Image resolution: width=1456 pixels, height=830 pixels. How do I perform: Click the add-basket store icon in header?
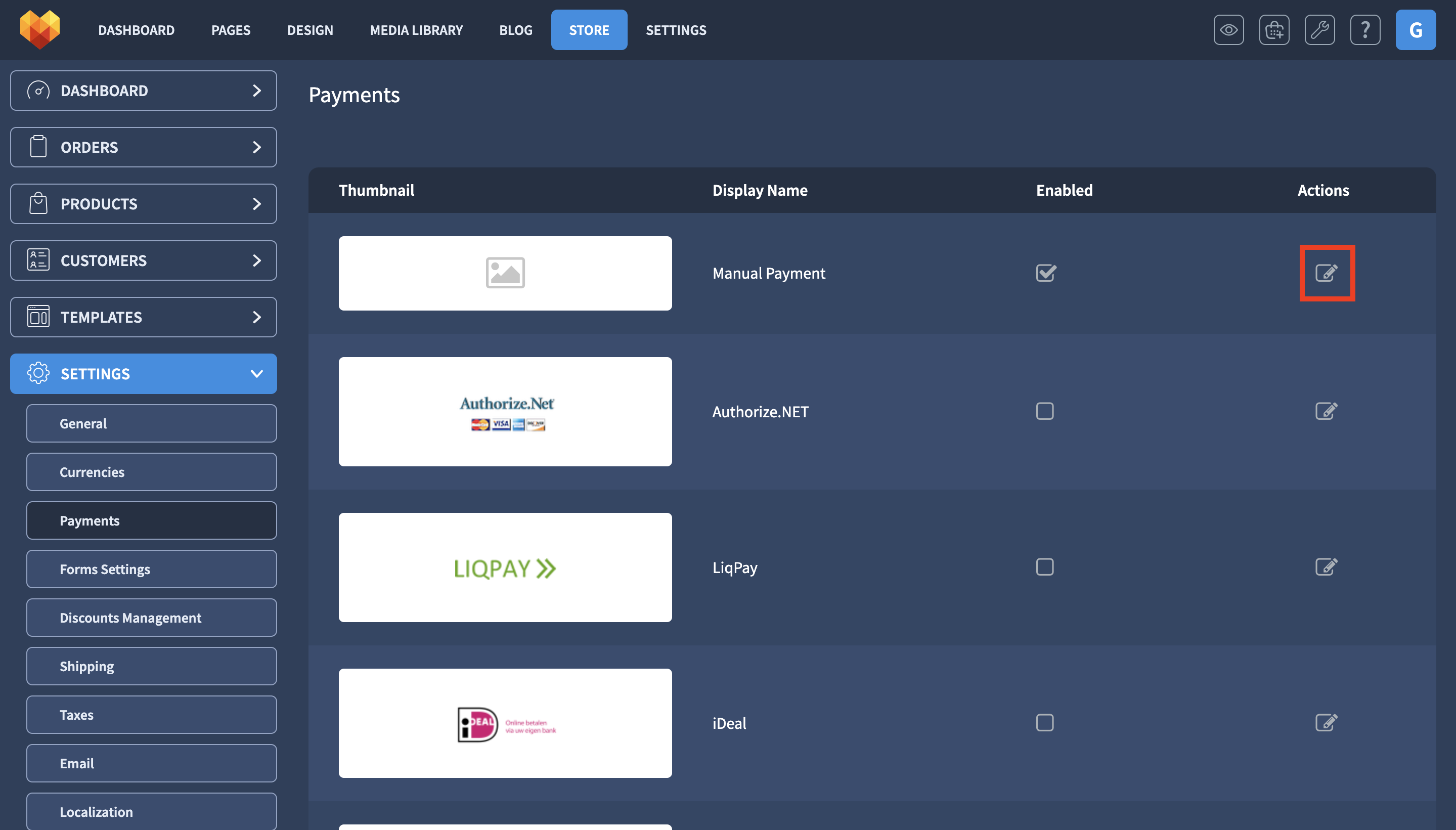coord(1273,30)
